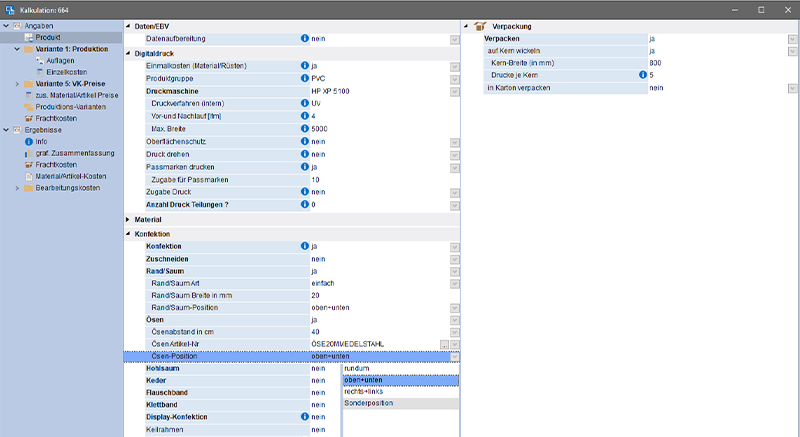
Task: Open Druckmaschine dropdown
Action: coord(454,92)
